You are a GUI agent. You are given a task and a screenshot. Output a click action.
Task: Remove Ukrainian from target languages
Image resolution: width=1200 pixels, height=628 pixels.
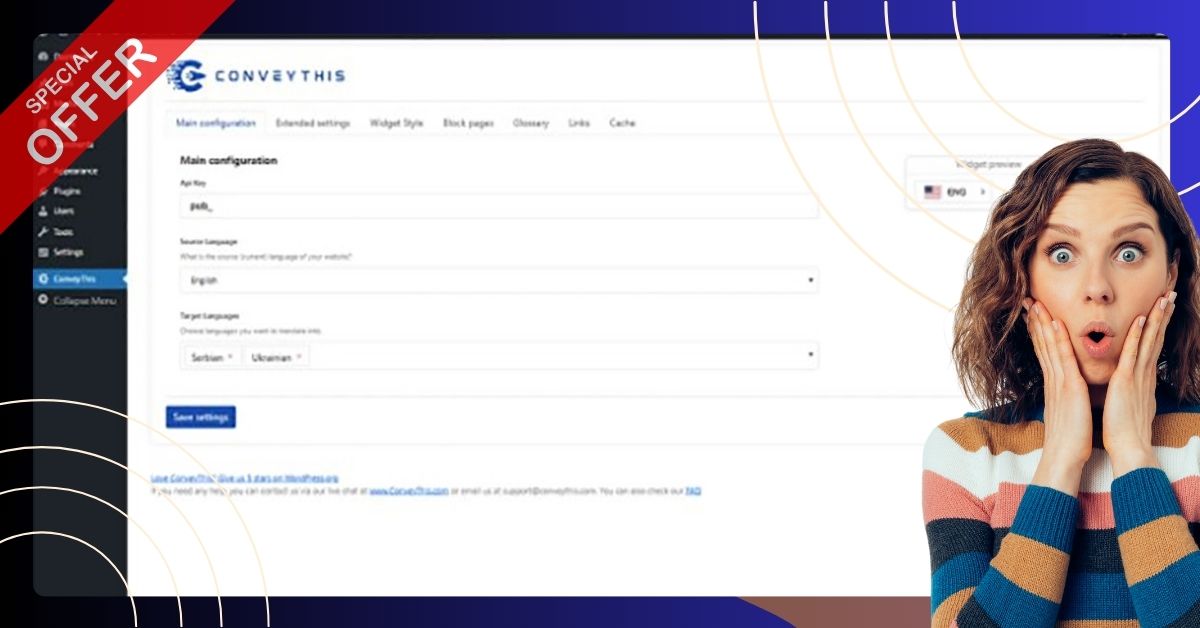(x=298, y=357)
